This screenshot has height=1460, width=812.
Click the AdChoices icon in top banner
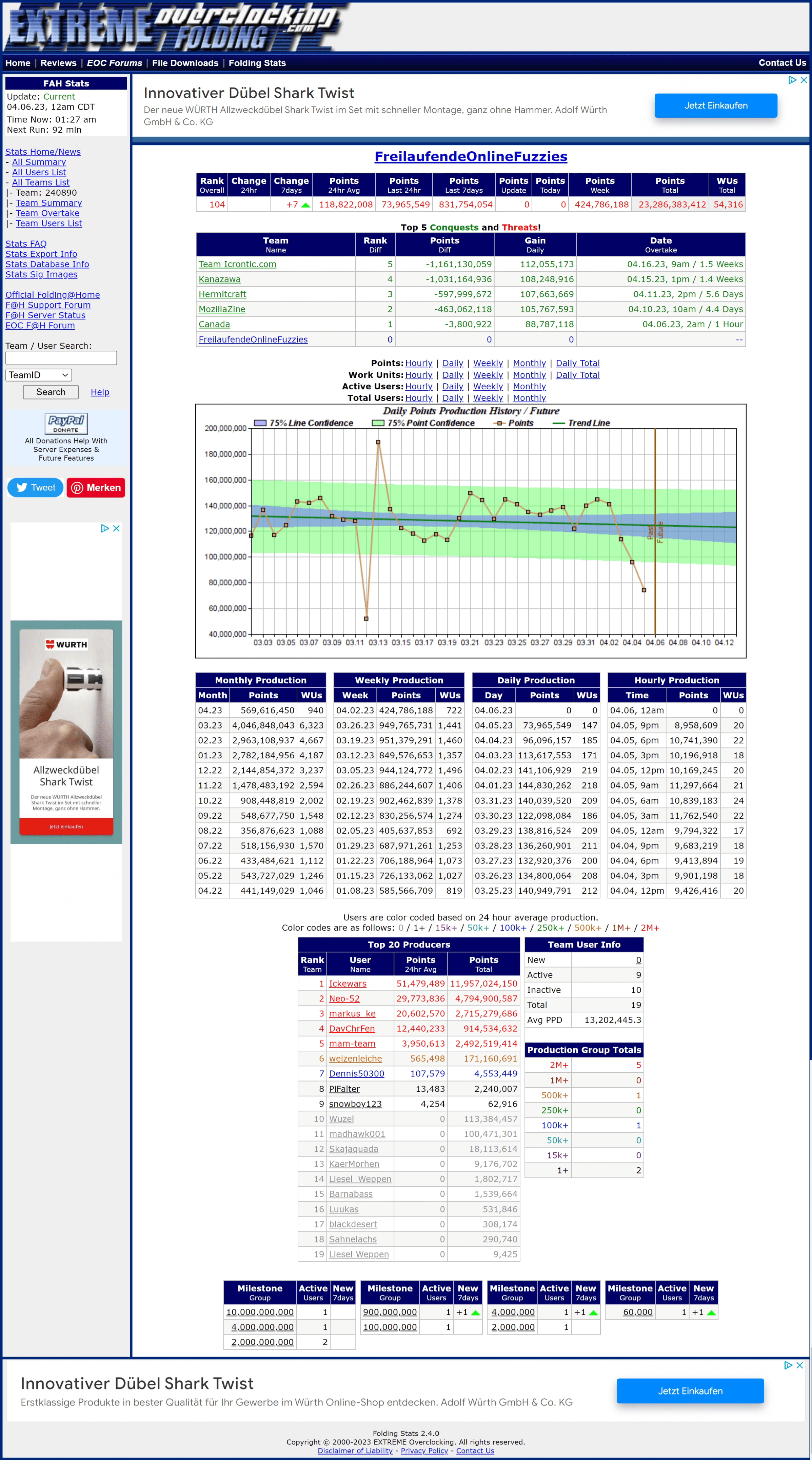click(793, 80)
